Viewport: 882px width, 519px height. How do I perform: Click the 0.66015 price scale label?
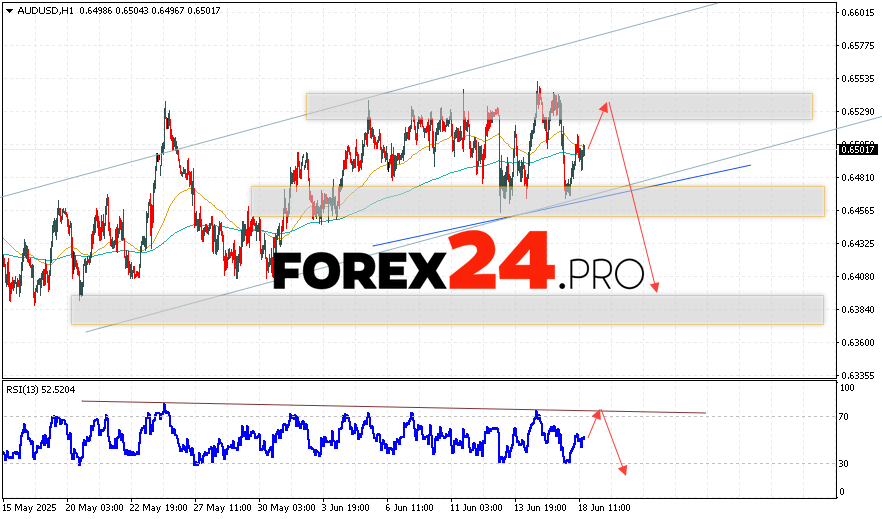coord(859,13)
